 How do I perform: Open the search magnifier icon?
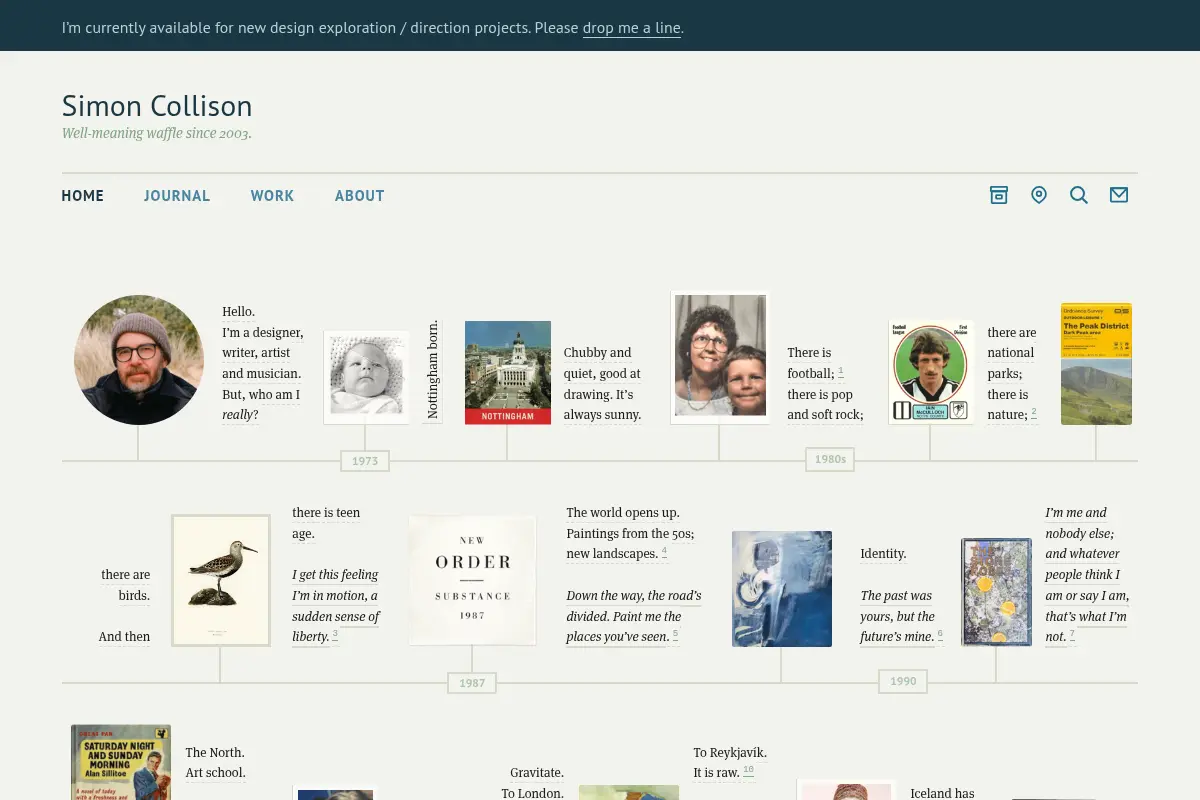(1079, 195)
